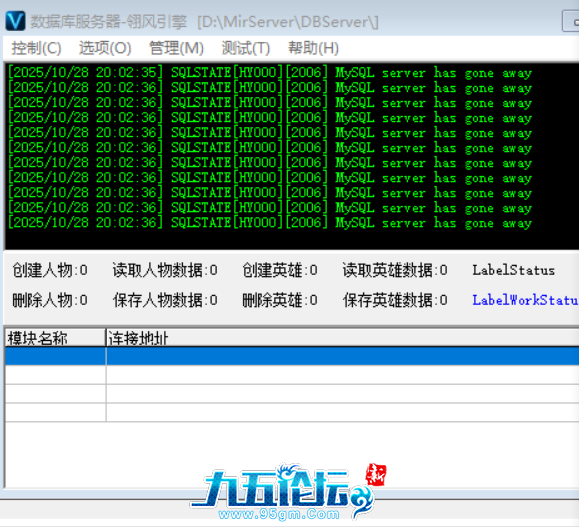This screenshot has width=579, height=527.
Task: Click the 模块名称 column header
Action: [x=55, y=338]
